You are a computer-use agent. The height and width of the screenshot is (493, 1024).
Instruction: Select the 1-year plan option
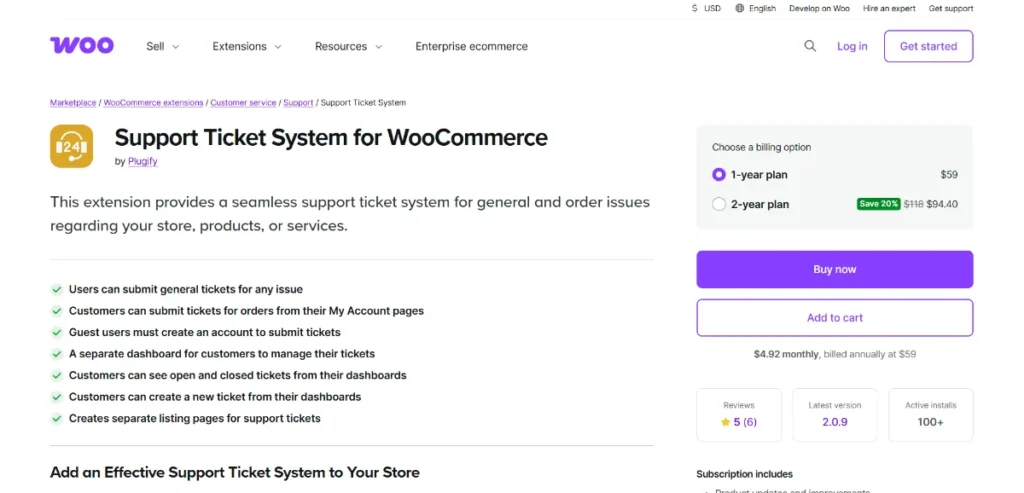pyautogui.click(x=719, y=174)
